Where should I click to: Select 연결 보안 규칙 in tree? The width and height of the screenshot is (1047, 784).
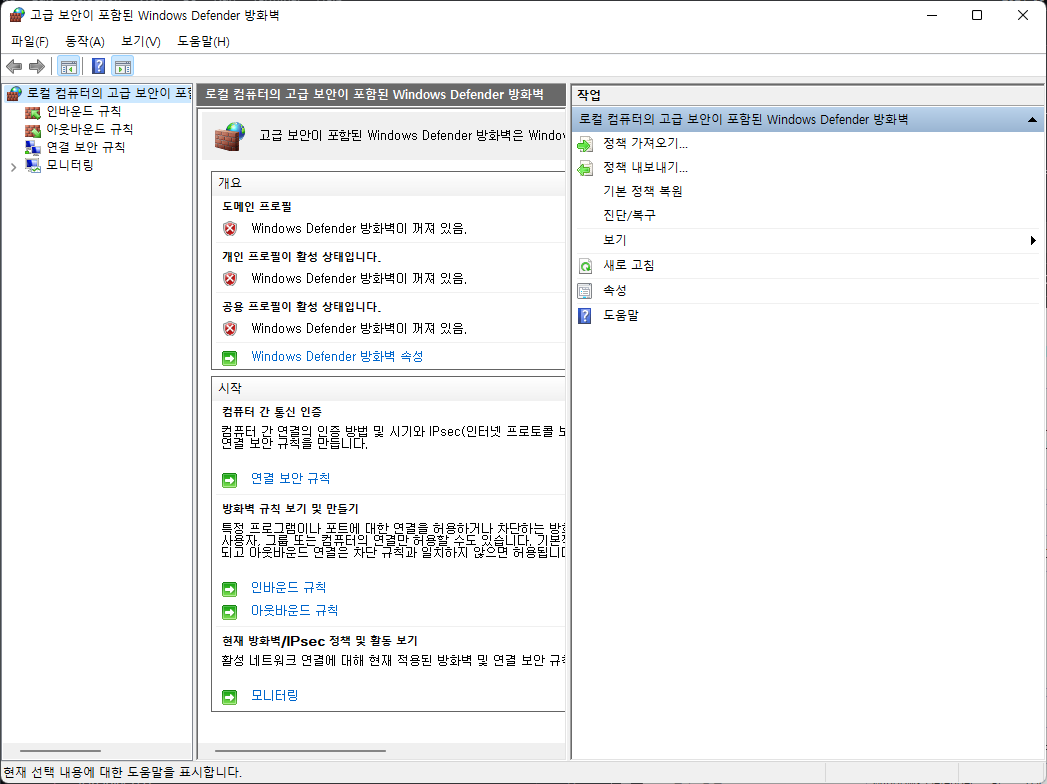click(x=85, y=147)
